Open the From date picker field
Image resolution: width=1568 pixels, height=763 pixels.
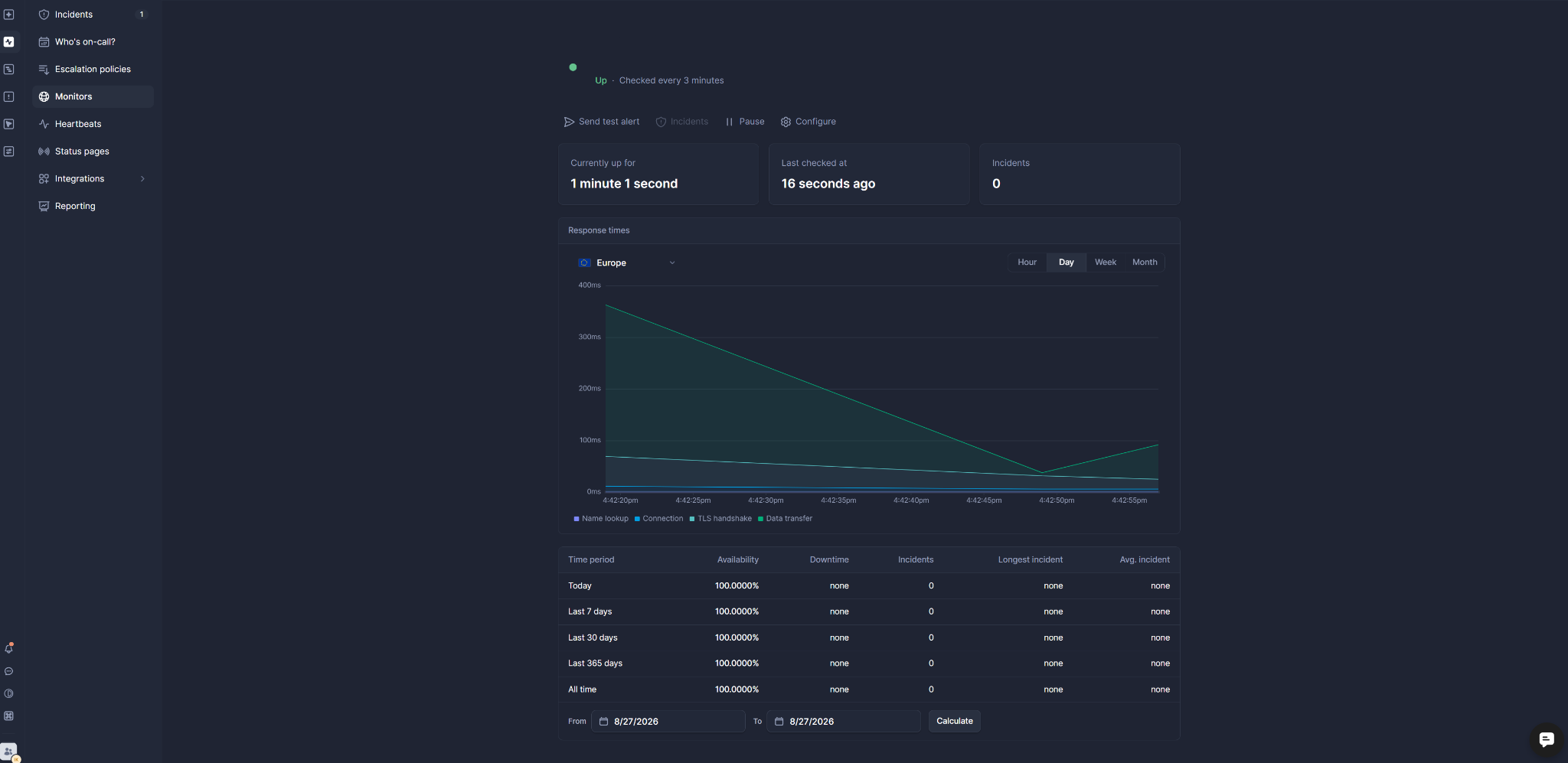tap(668, 722)
